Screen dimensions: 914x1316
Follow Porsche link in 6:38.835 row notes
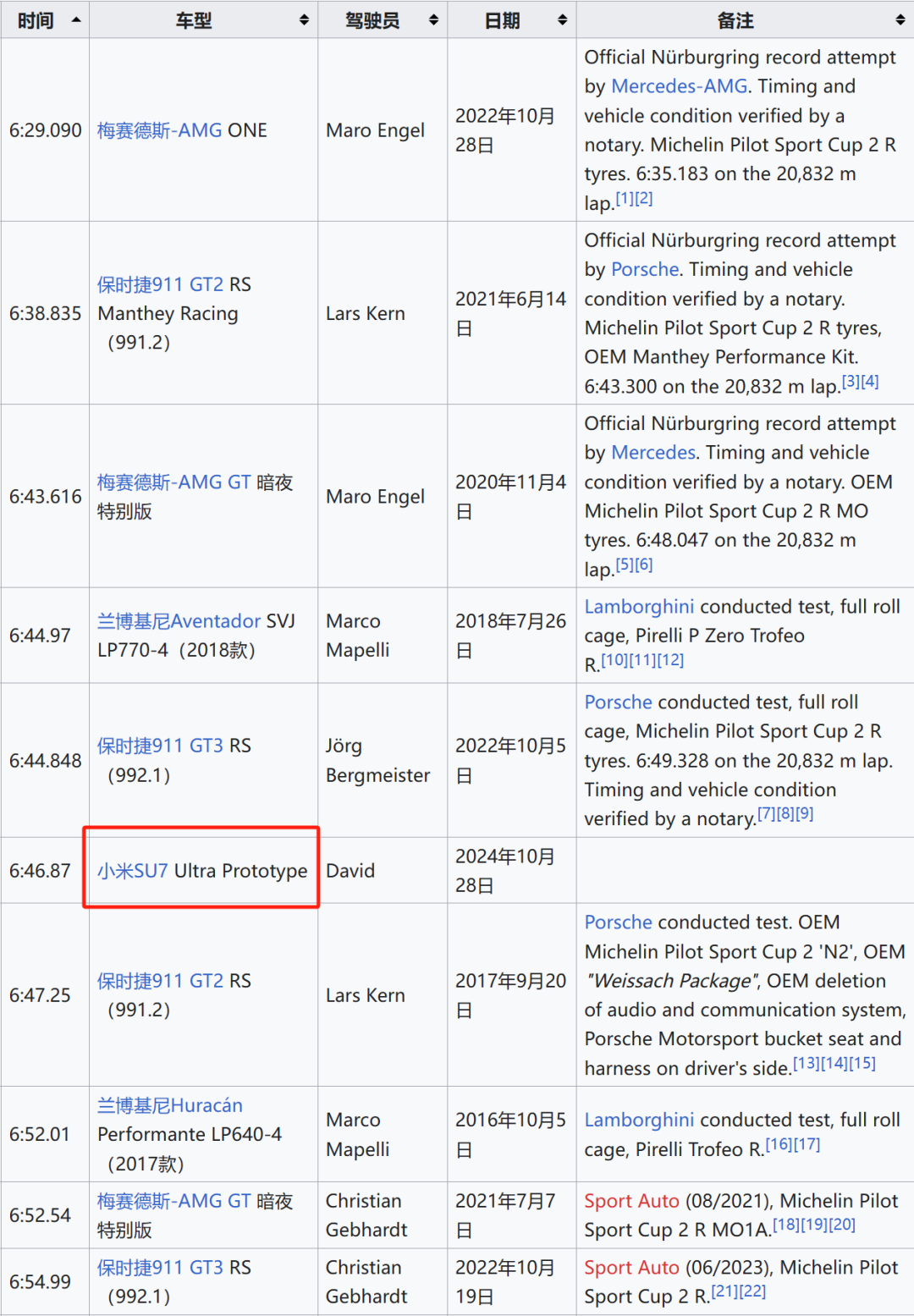pyautogui.click(x=645, y=269)
